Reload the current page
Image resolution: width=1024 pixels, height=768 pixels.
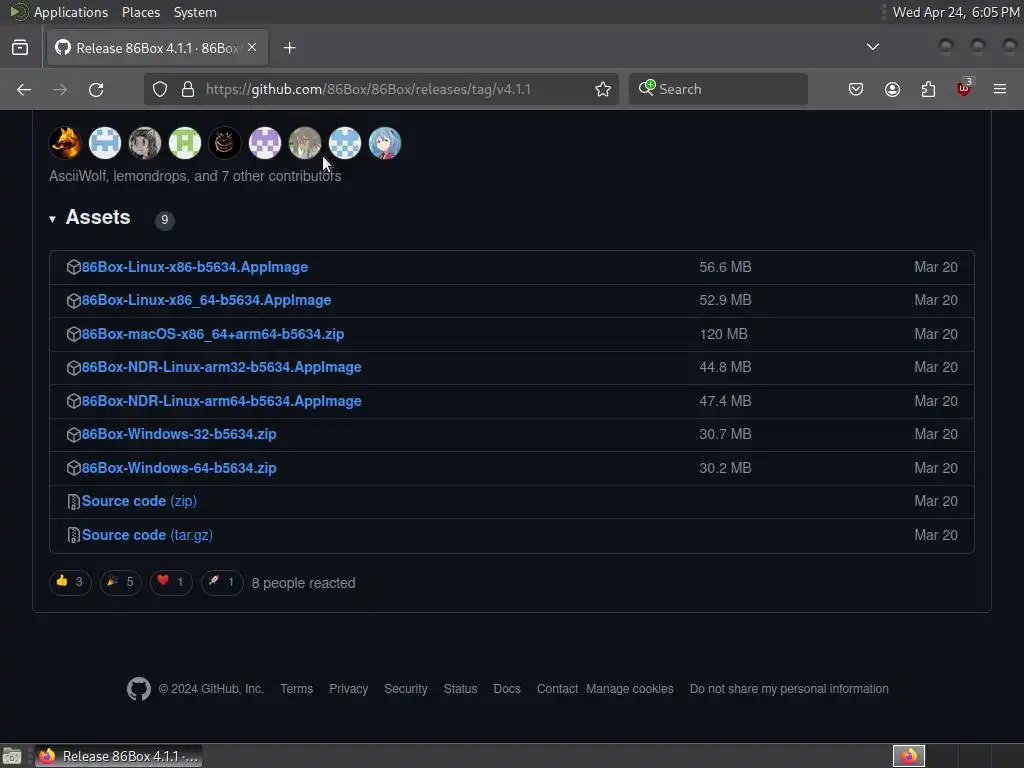[96, 89]
